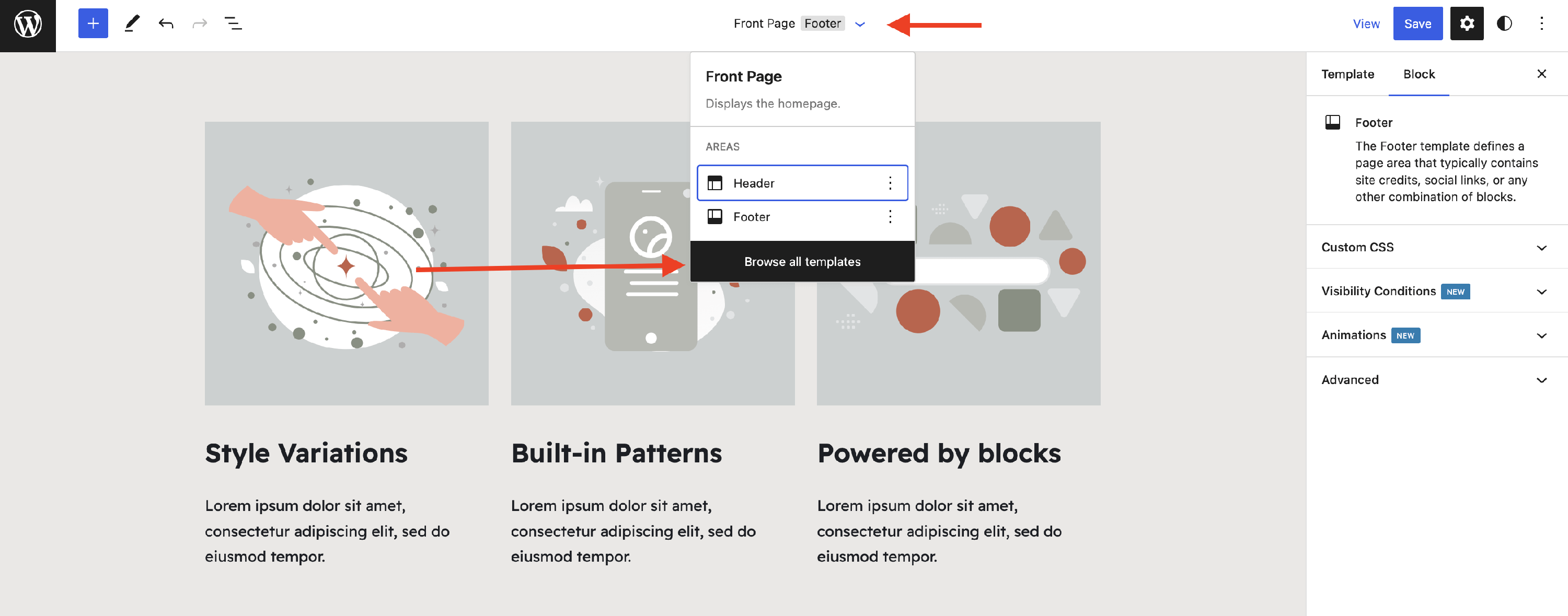The image size is (1568, 616).
Task: Open the List View icon
Action: coord(233,24)
